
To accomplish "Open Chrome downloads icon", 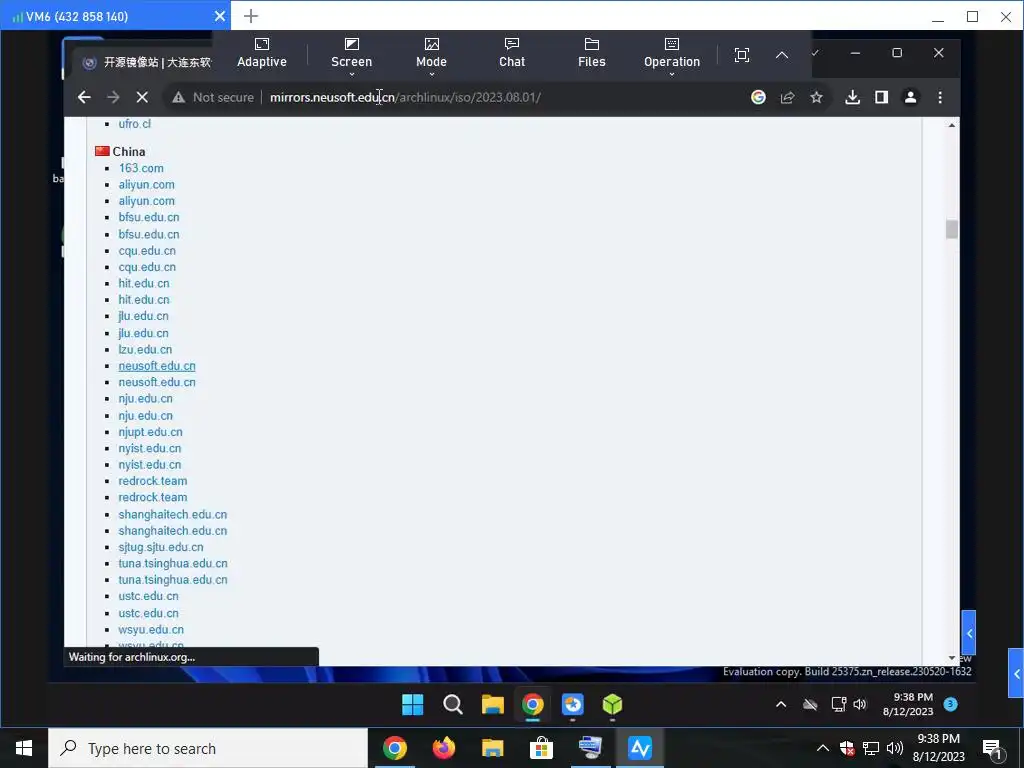I will (x=852, y=97).
